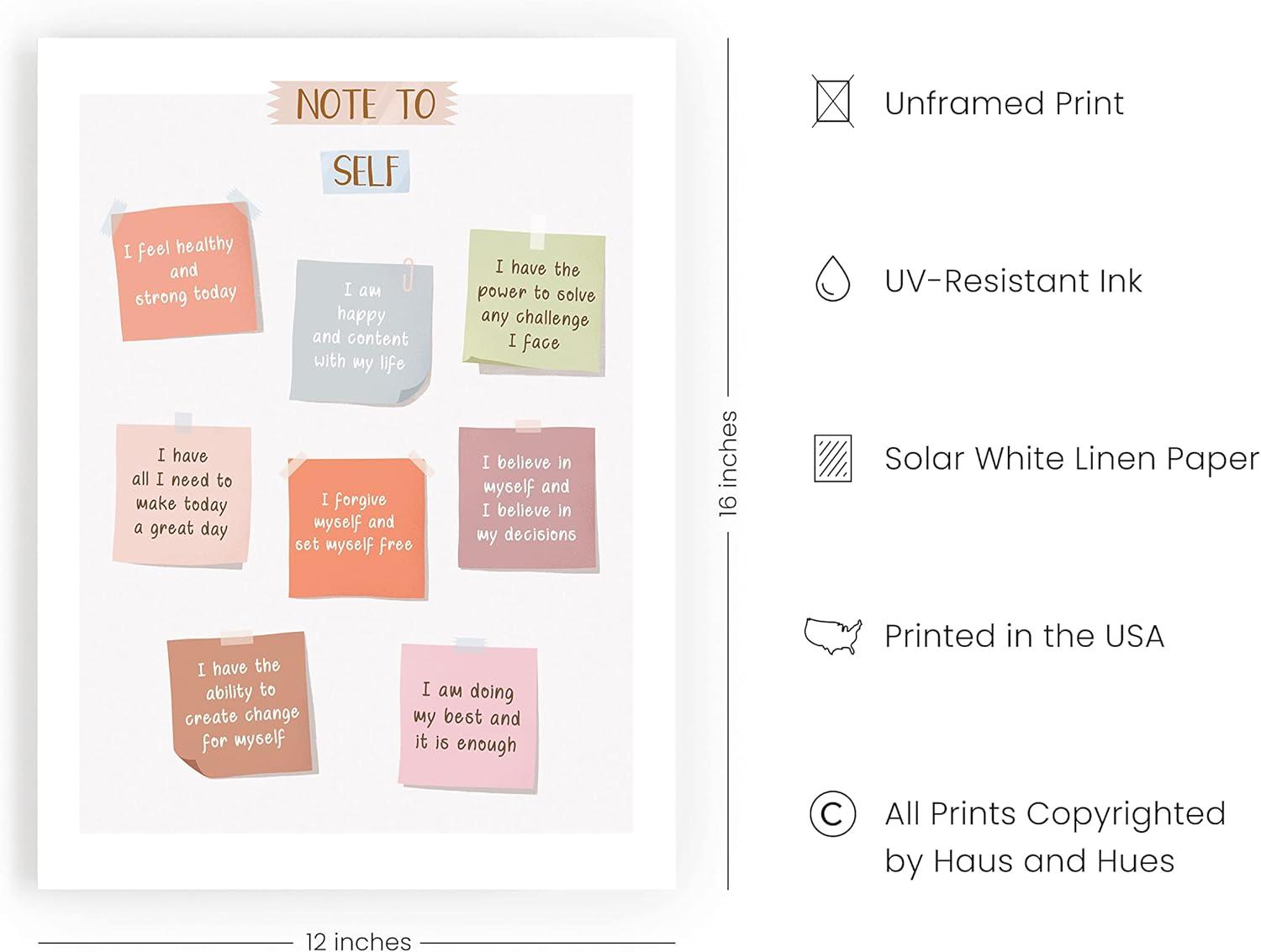Click Solar White Linen Paper text
Screen dimensions: 1261x952
(1071, 459)
